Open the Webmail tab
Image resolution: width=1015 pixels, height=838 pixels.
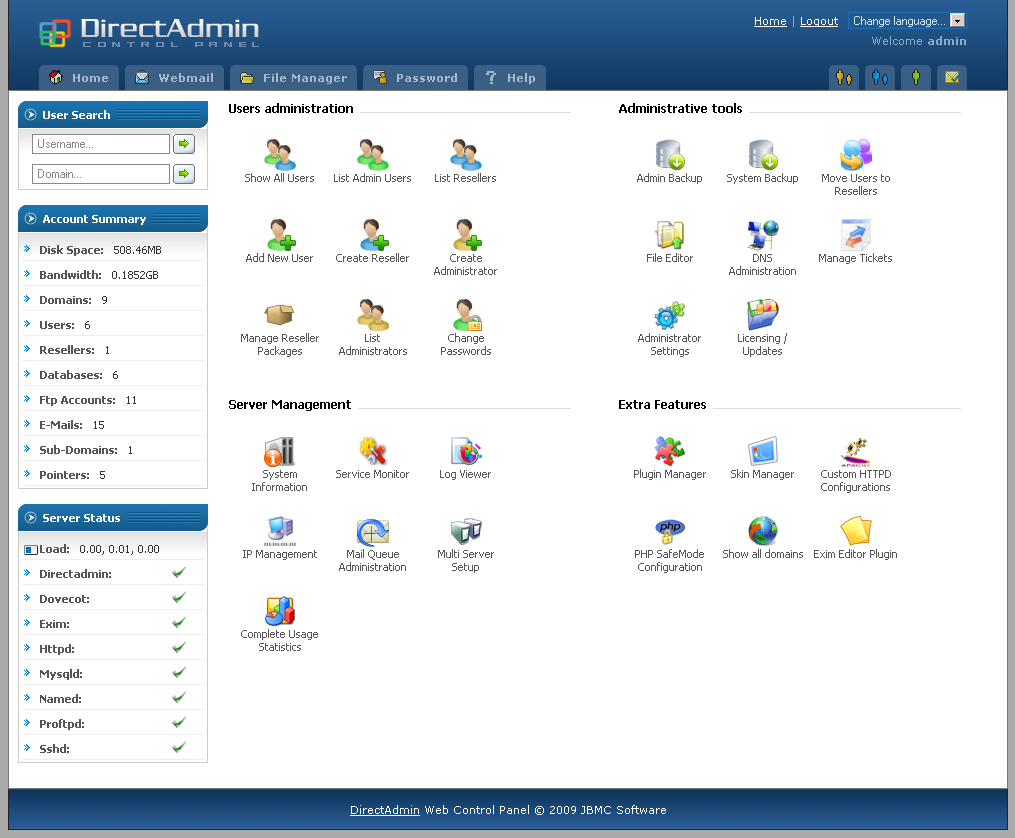coord(174,78)
